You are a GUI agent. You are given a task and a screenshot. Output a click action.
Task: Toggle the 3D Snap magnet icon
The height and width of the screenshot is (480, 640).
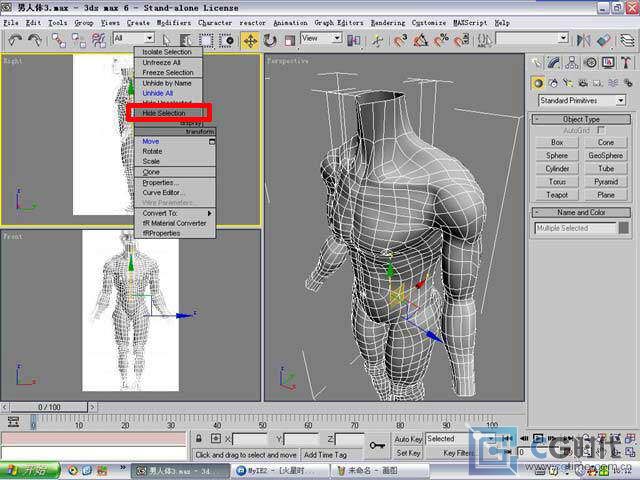tap(400, 40)
